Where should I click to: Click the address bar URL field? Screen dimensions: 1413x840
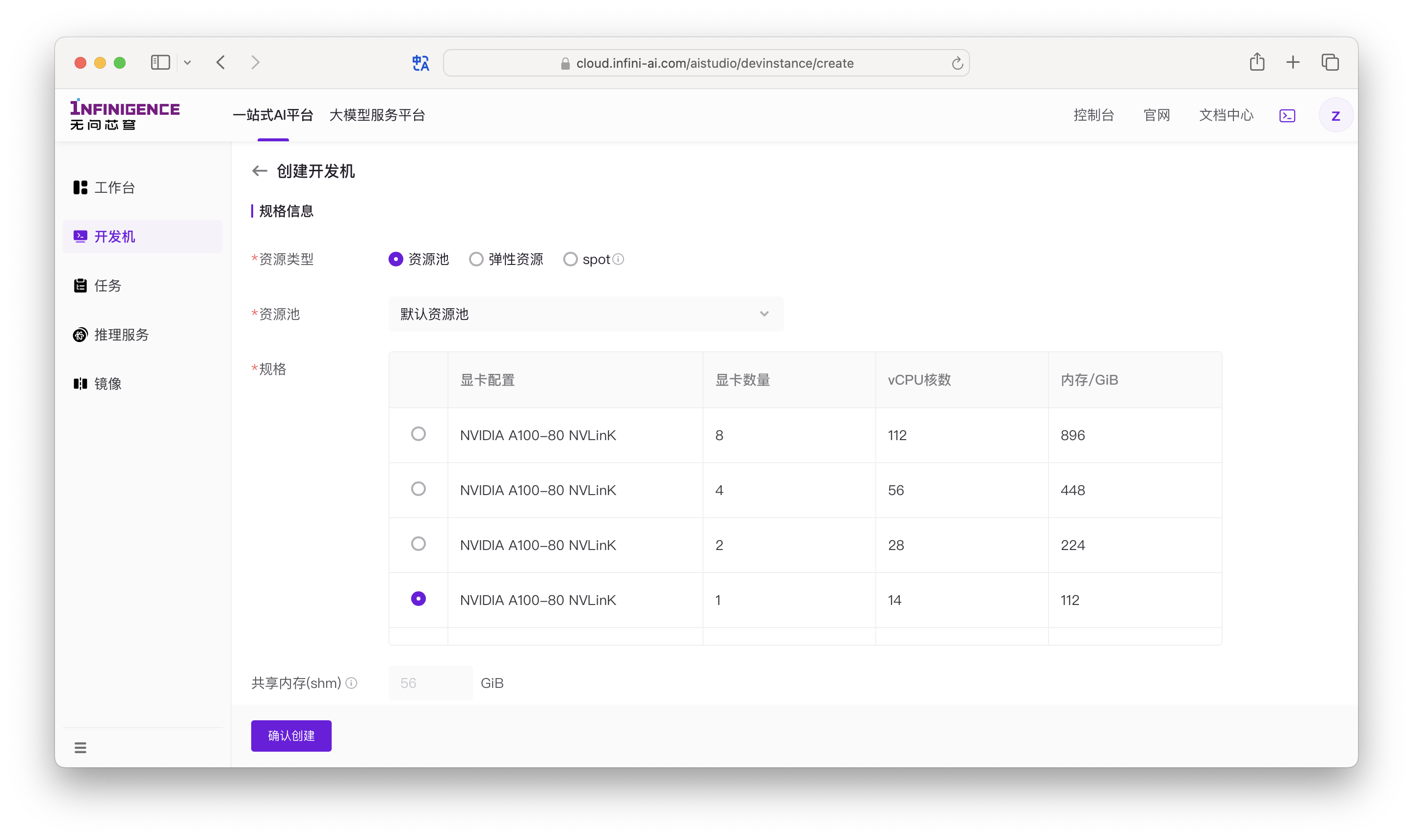(x=706, y=63)
